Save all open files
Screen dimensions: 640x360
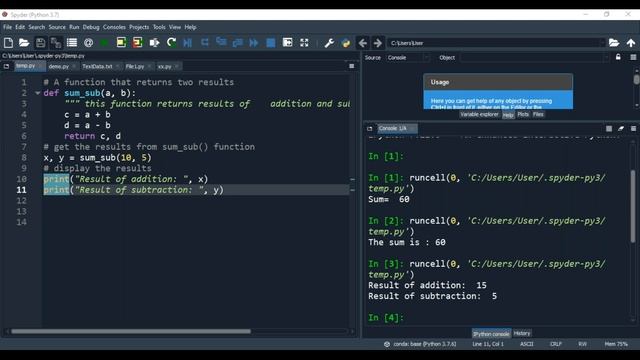click(x=56, y=42)
